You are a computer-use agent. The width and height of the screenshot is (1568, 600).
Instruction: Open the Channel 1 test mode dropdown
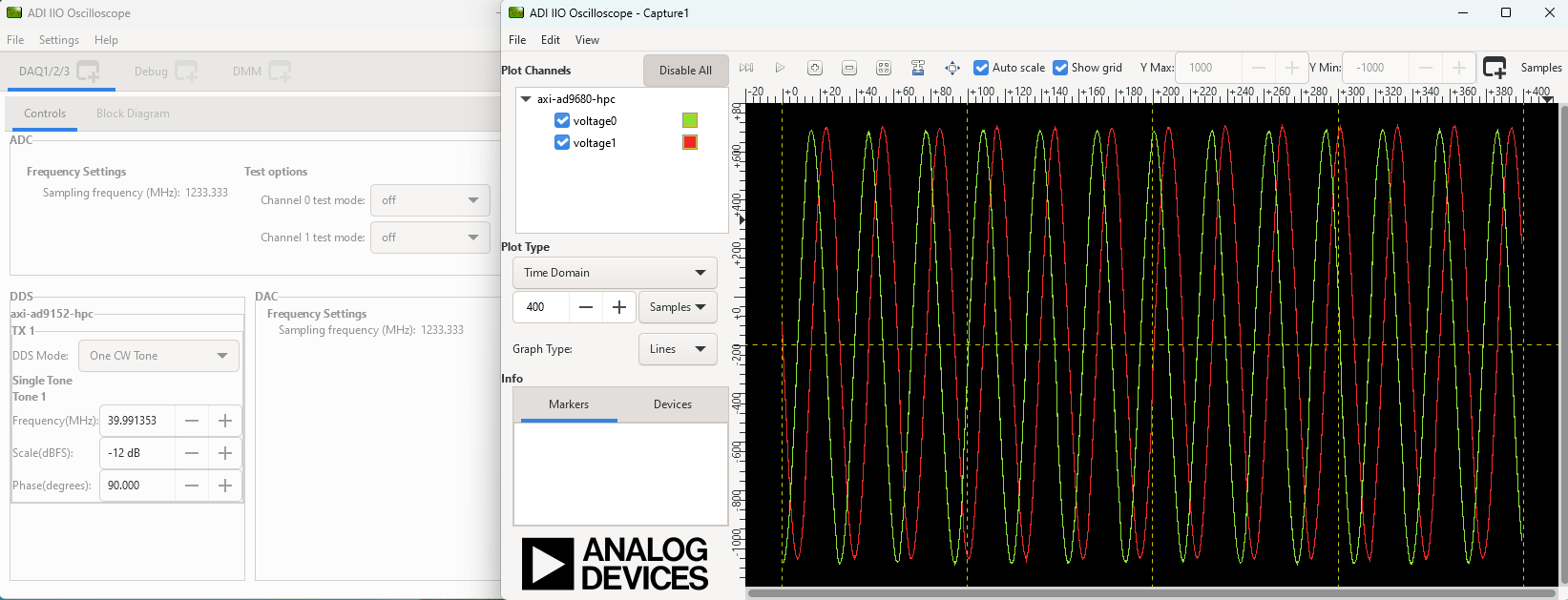tap(430, 238)
